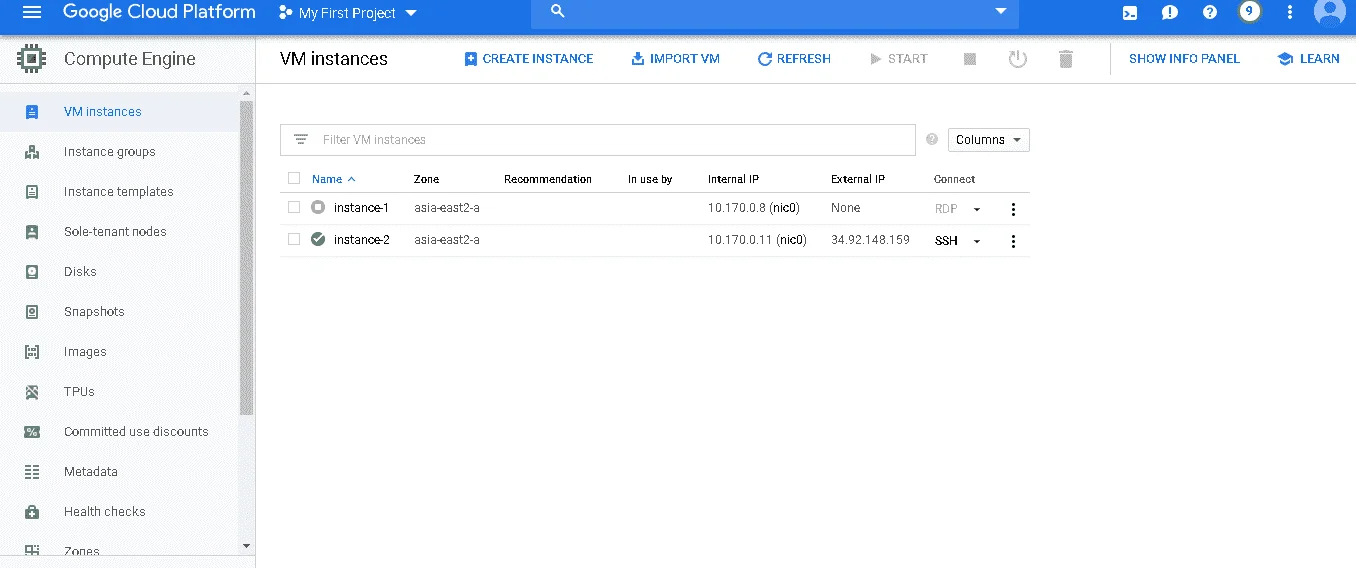The width and height of the screenshot is (1356, 568).
Task: Open the Columns dropdown
Action: [989, 140]
